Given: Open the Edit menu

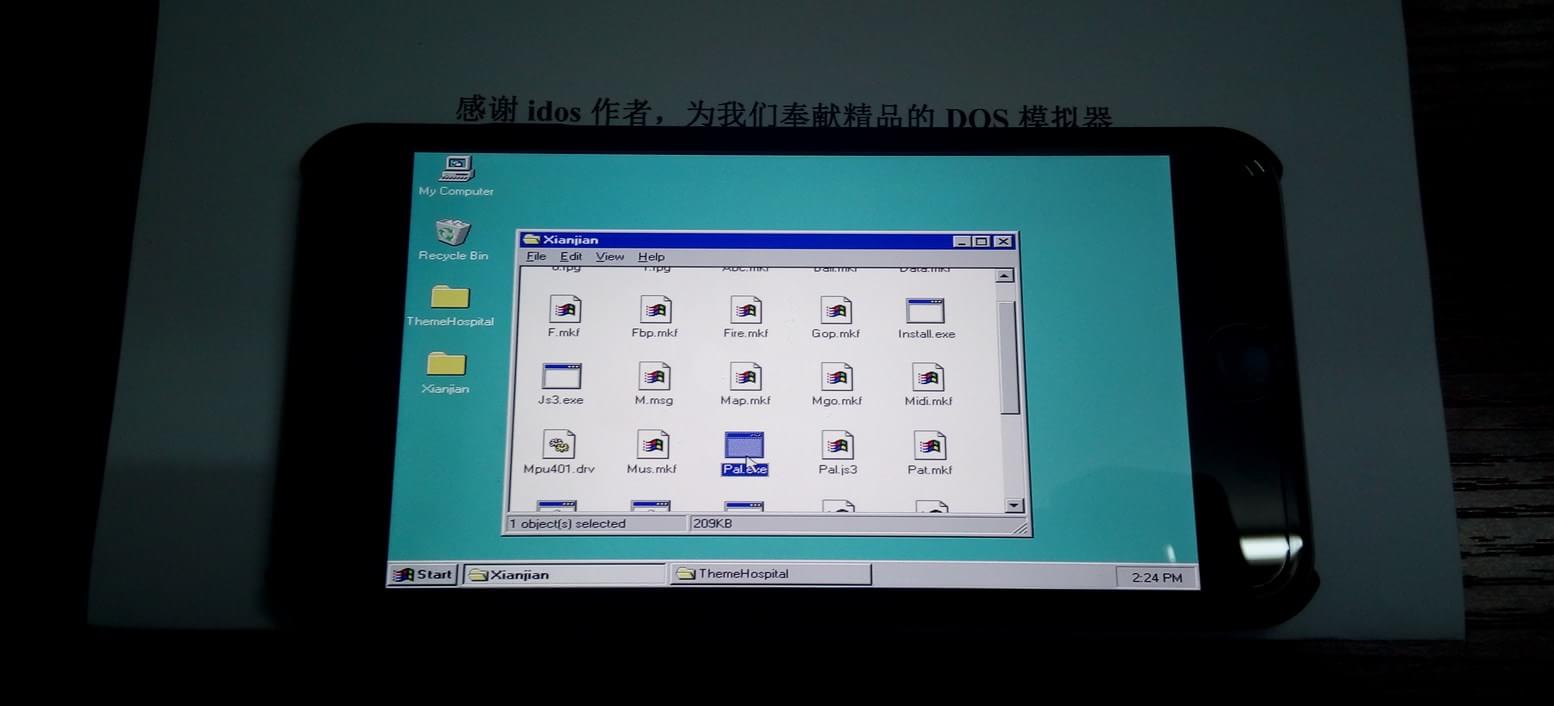Looking at the screenshot, I should pos(571,257).
